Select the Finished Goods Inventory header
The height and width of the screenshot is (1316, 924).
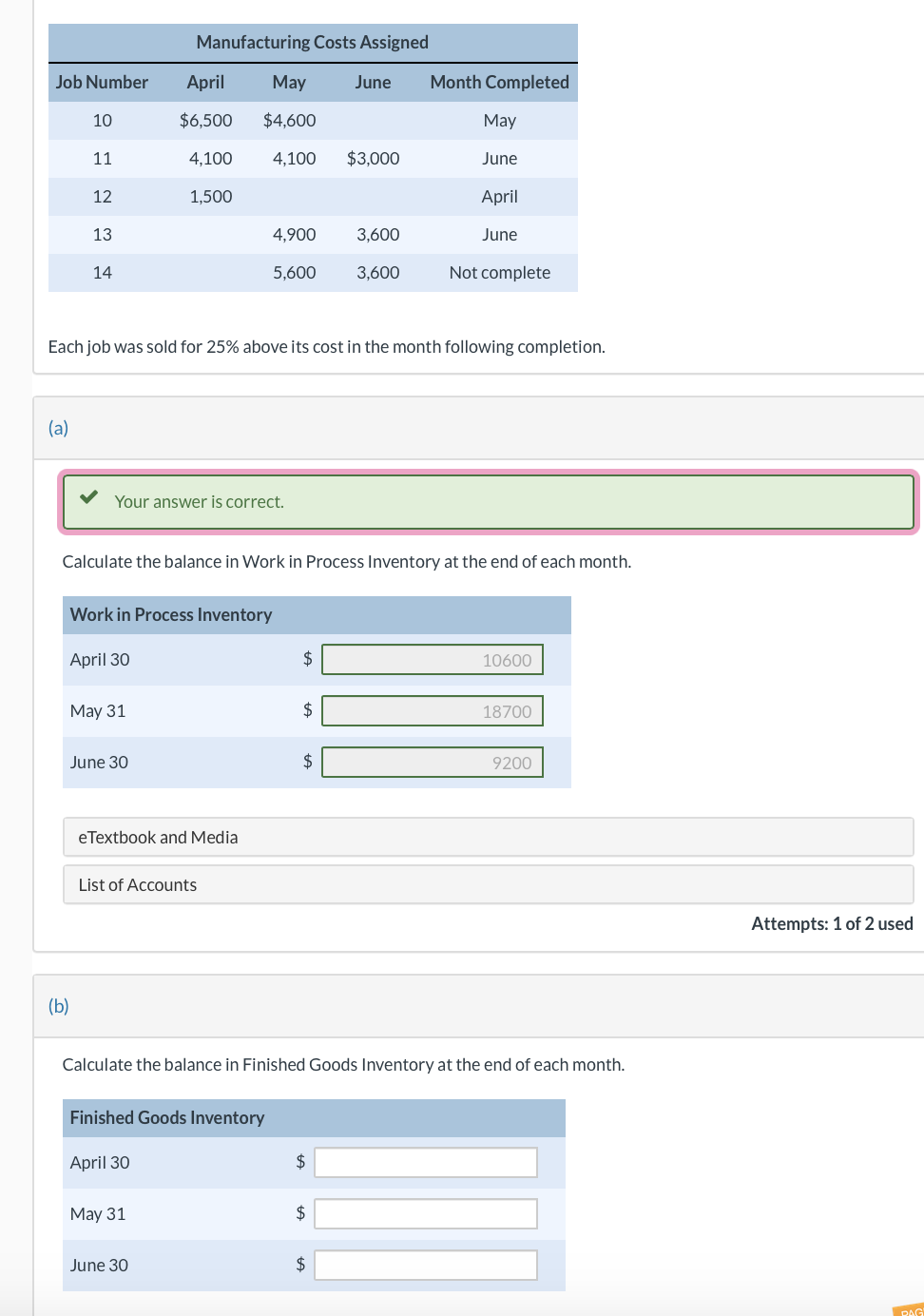(166, 1117)
